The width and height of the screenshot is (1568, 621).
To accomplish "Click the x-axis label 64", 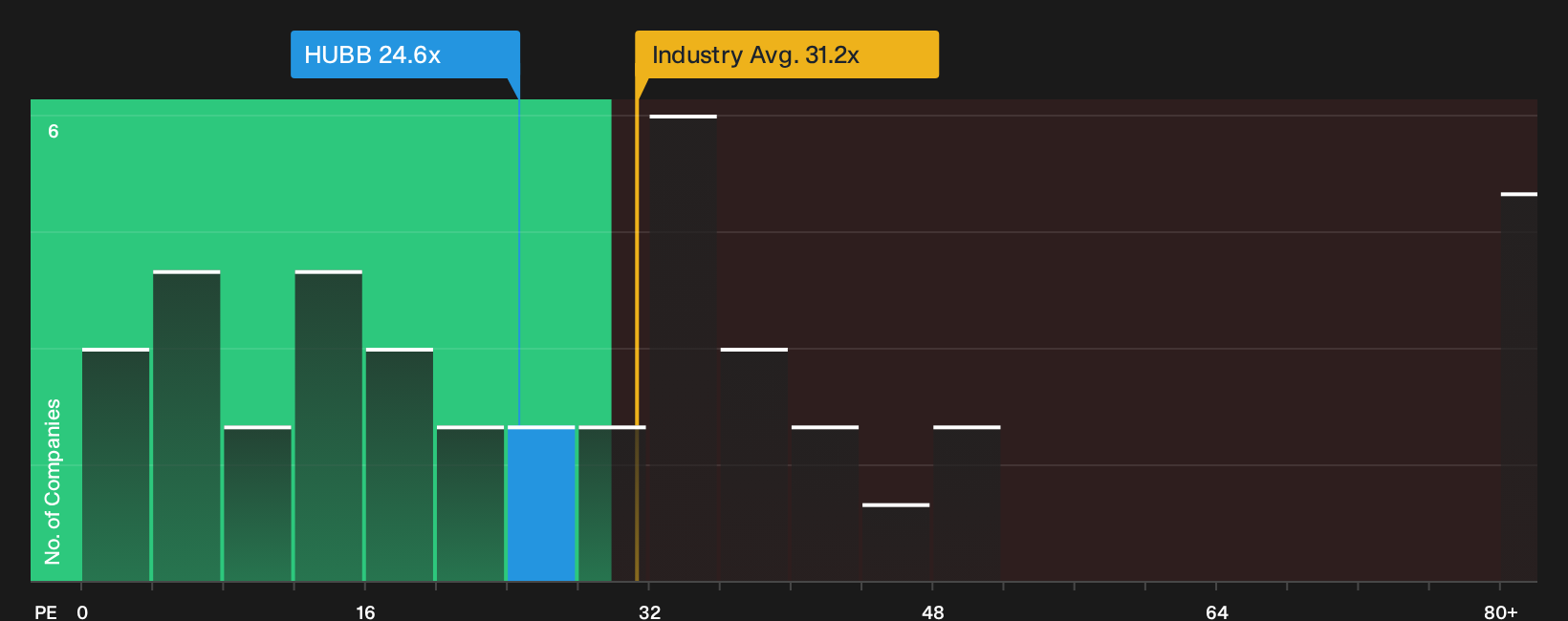I will [x=1216, y=611].
